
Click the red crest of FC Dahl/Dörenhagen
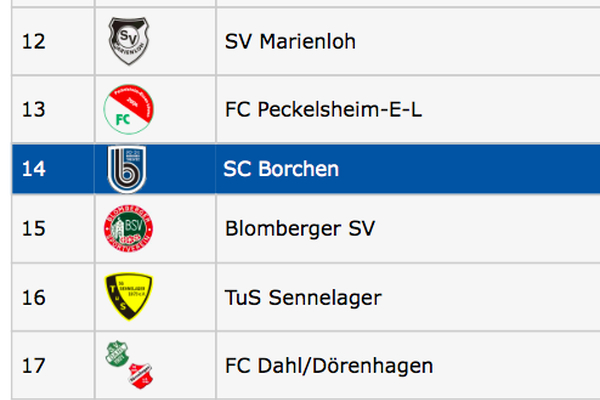coord(138,372)
